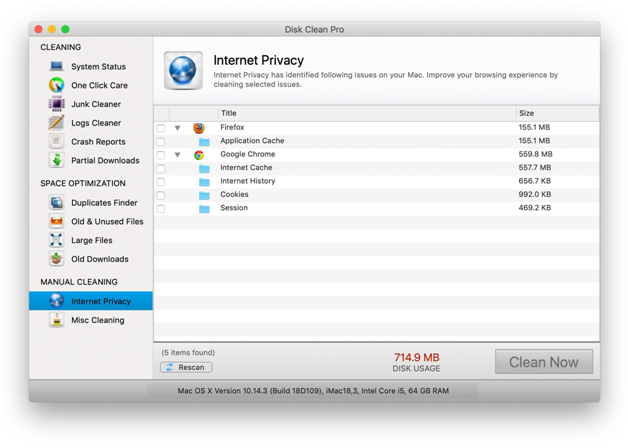Check the Firefox row checkbox

click(x=161, y=128)
